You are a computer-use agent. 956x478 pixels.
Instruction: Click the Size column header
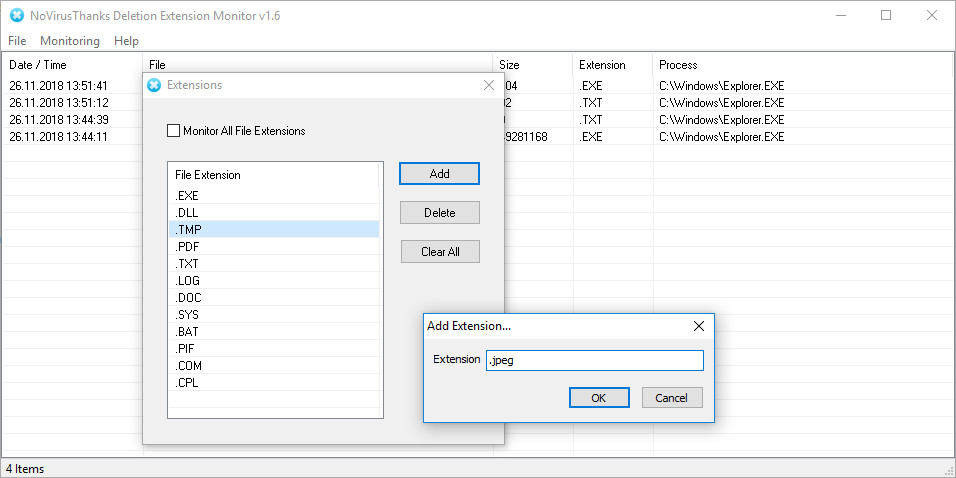point(533,65)
